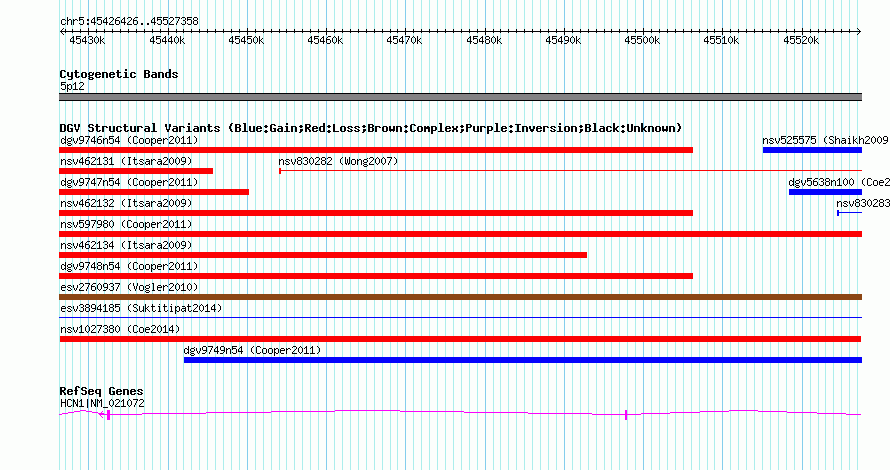Click the 5p12 band label
Screen dimensions: 890x470
[x=72, y=86]
